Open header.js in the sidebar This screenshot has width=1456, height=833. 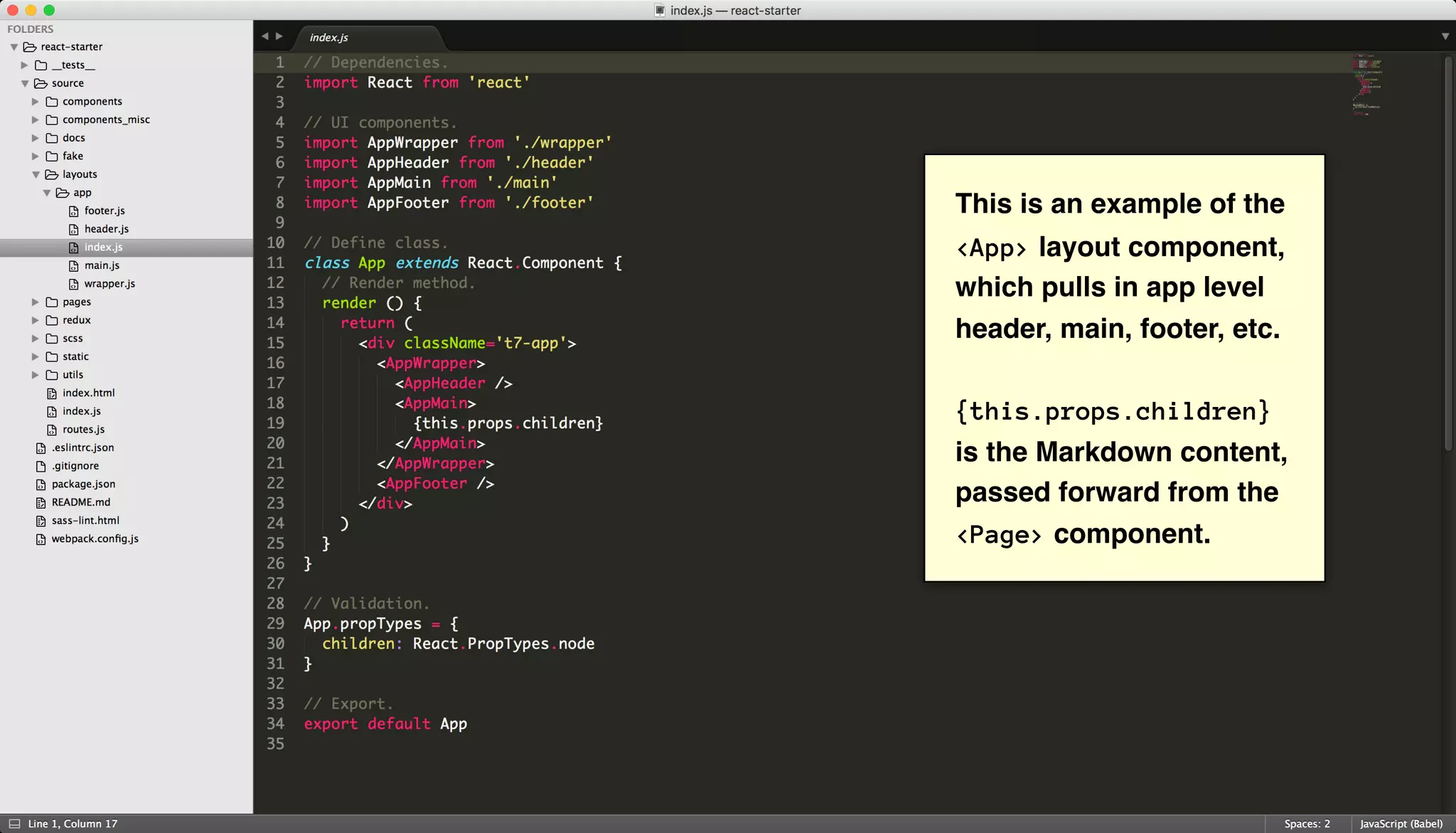click(x=107, y=229)
